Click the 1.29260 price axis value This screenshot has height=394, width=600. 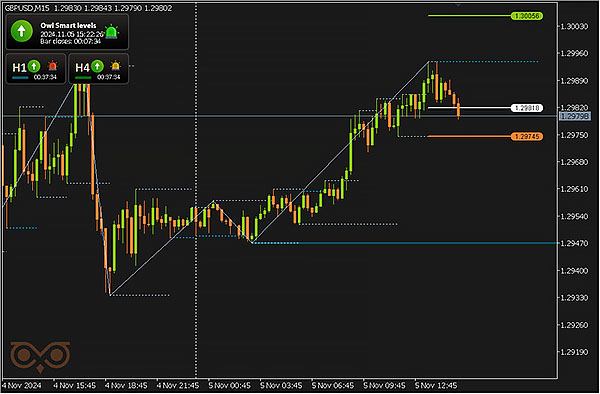coord(574,325)
